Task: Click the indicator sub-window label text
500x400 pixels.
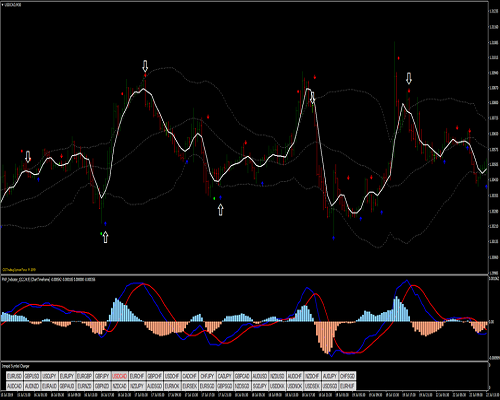Action: pyautogui.click(x=49, y=279)
